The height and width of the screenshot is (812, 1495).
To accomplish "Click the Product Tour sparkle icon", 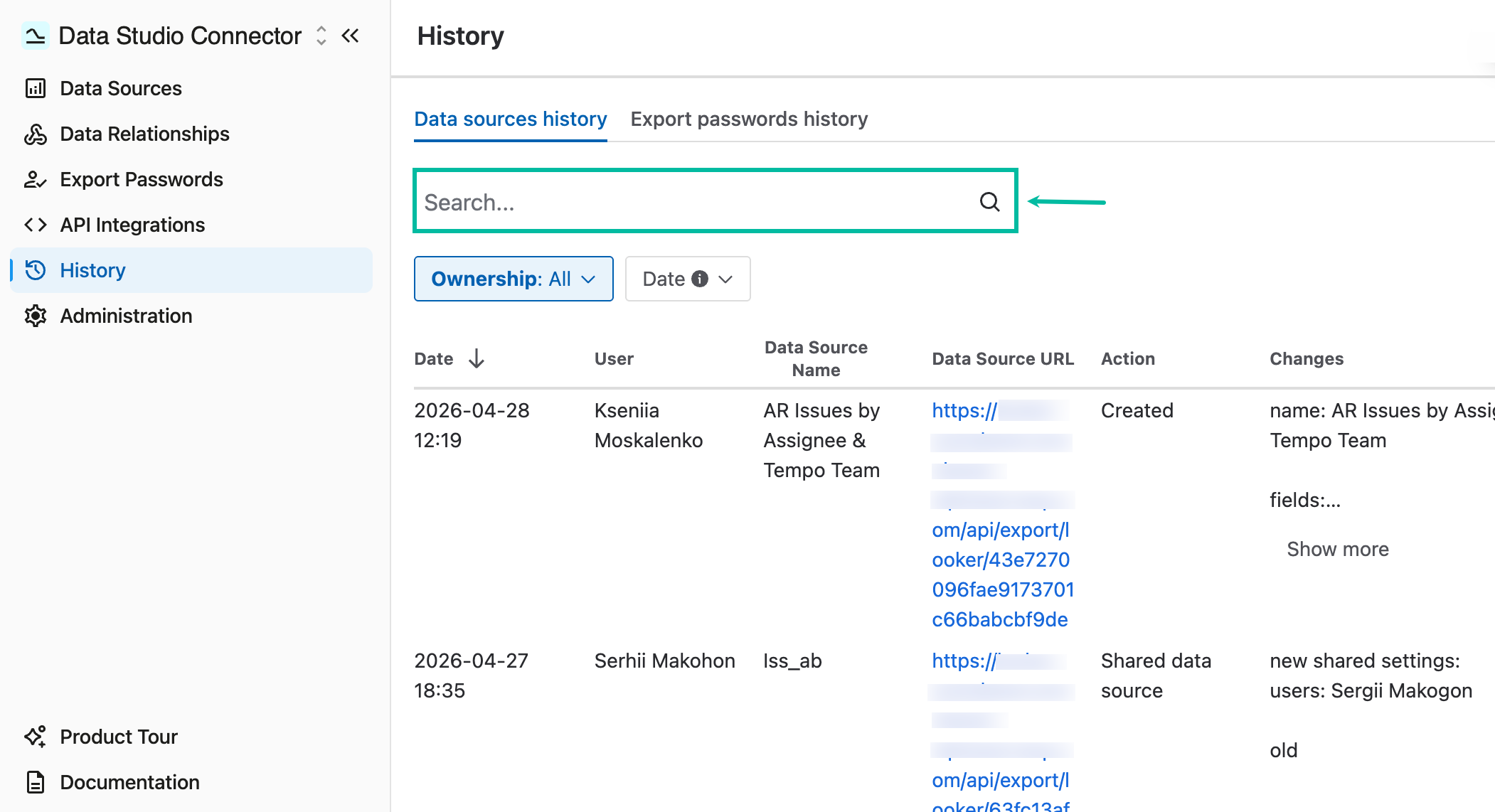I will pyautogui.click(x=35, y=737).
